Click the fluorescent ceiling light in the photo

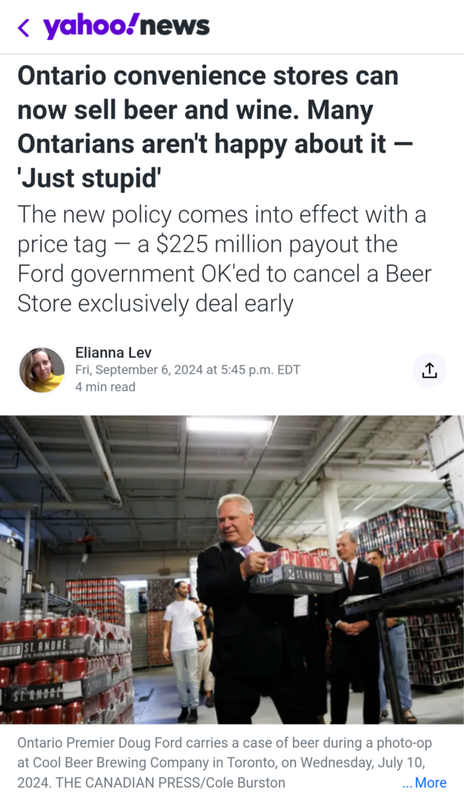(x=228, y=424)
